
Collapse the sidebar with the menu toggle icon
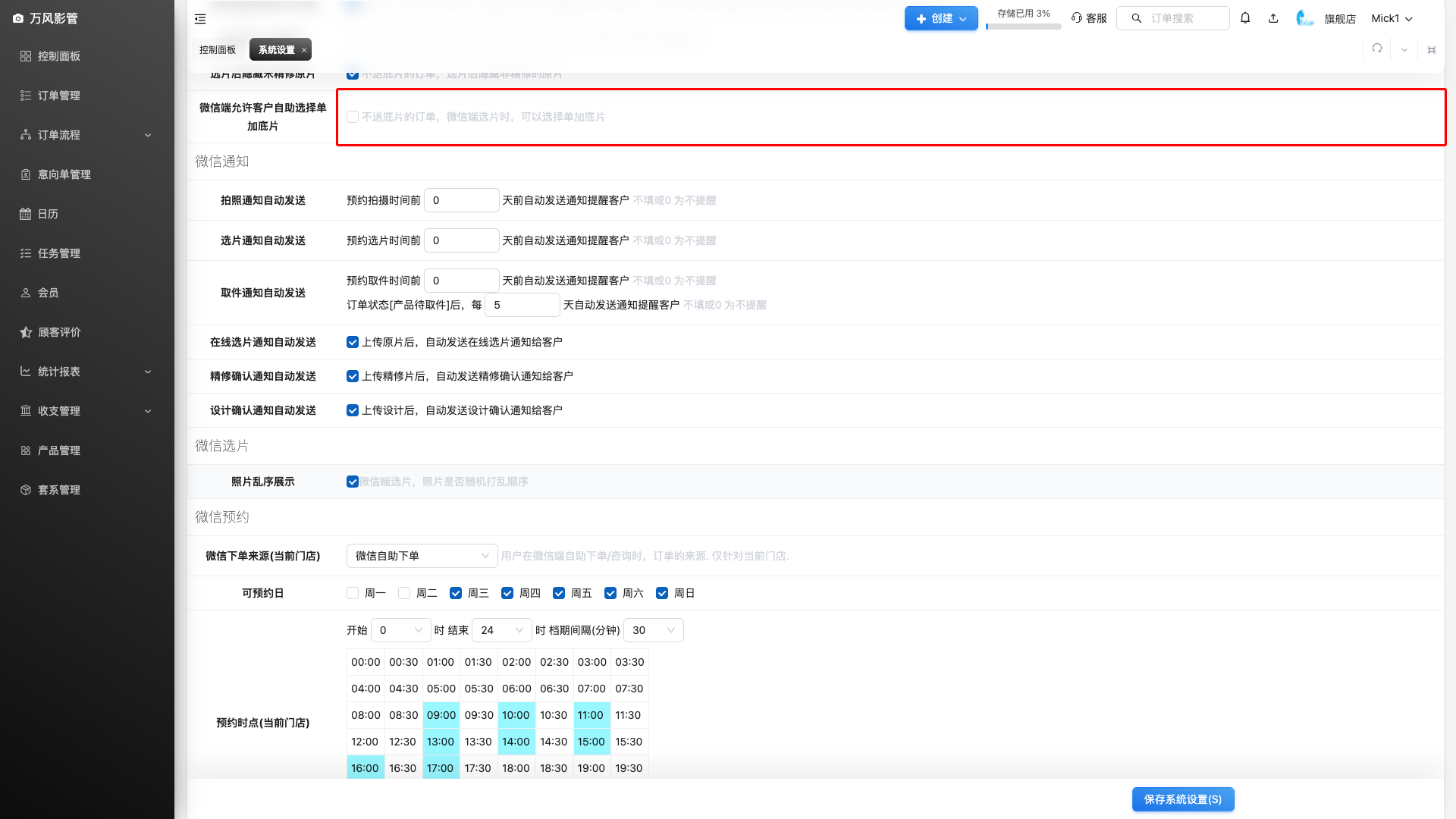[200, 19]
